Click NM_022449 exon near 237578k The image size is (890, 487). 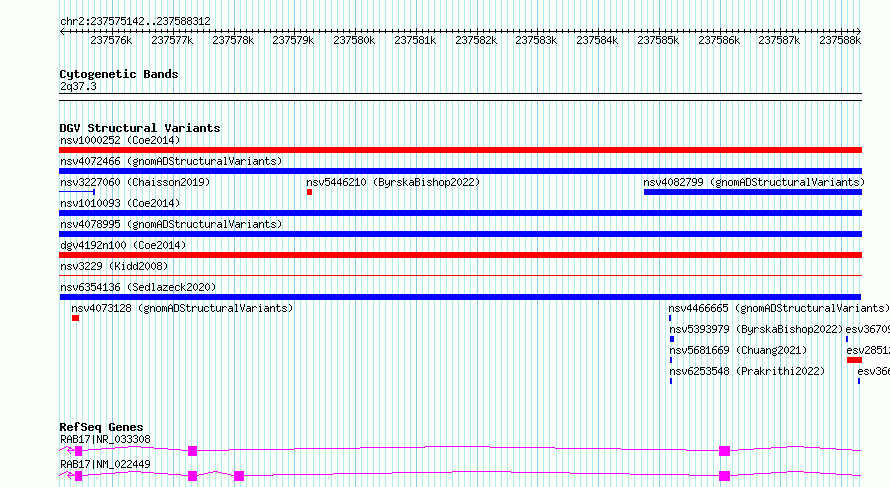(x=239, y=476)
